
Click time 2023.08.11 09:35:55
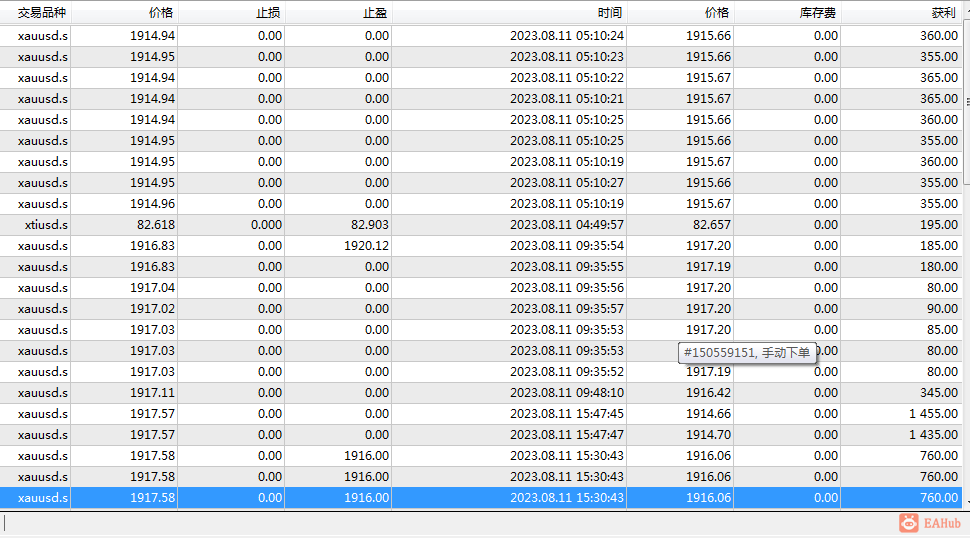coord(567,267)
